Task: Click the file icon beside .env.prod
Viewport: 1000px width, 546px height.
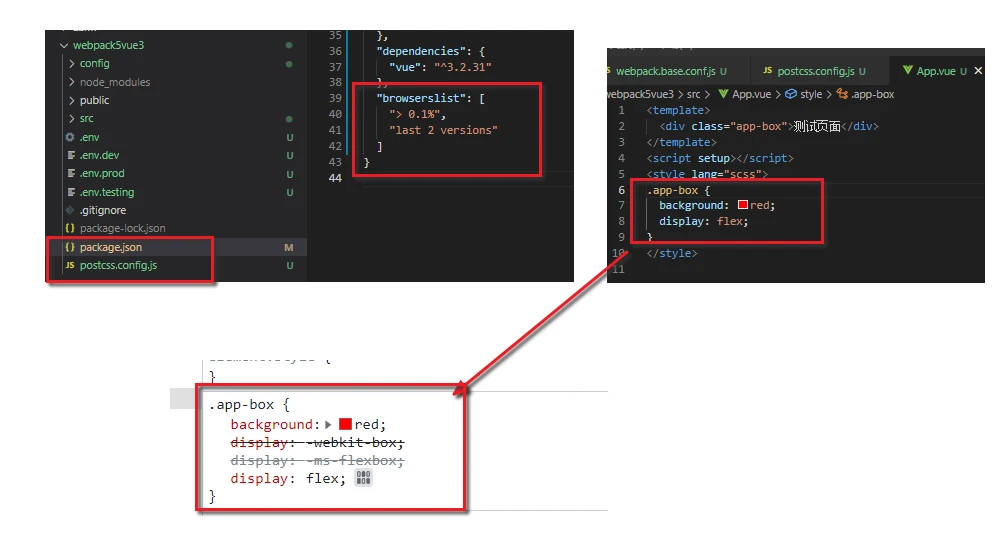Action: (71, 173)
